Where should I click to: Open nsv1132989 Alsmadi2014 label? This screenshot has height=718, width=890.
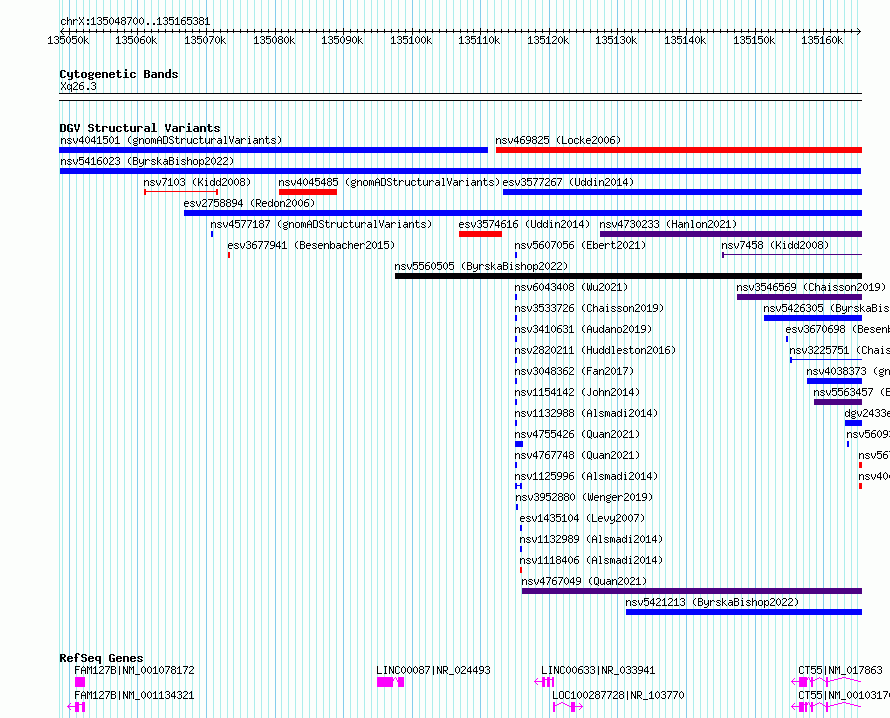[591, 539]
